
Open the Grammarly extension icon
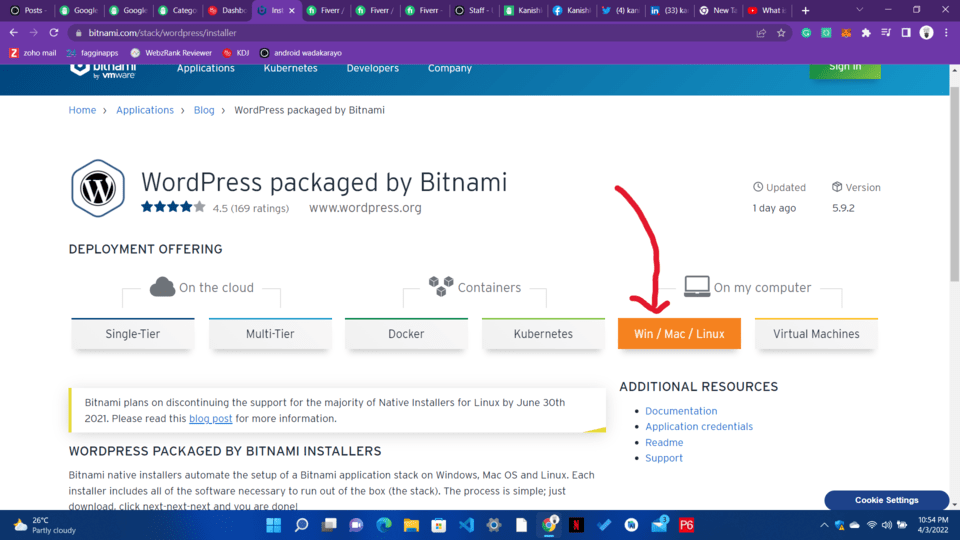pyautogui.click(x=806, y=33)
